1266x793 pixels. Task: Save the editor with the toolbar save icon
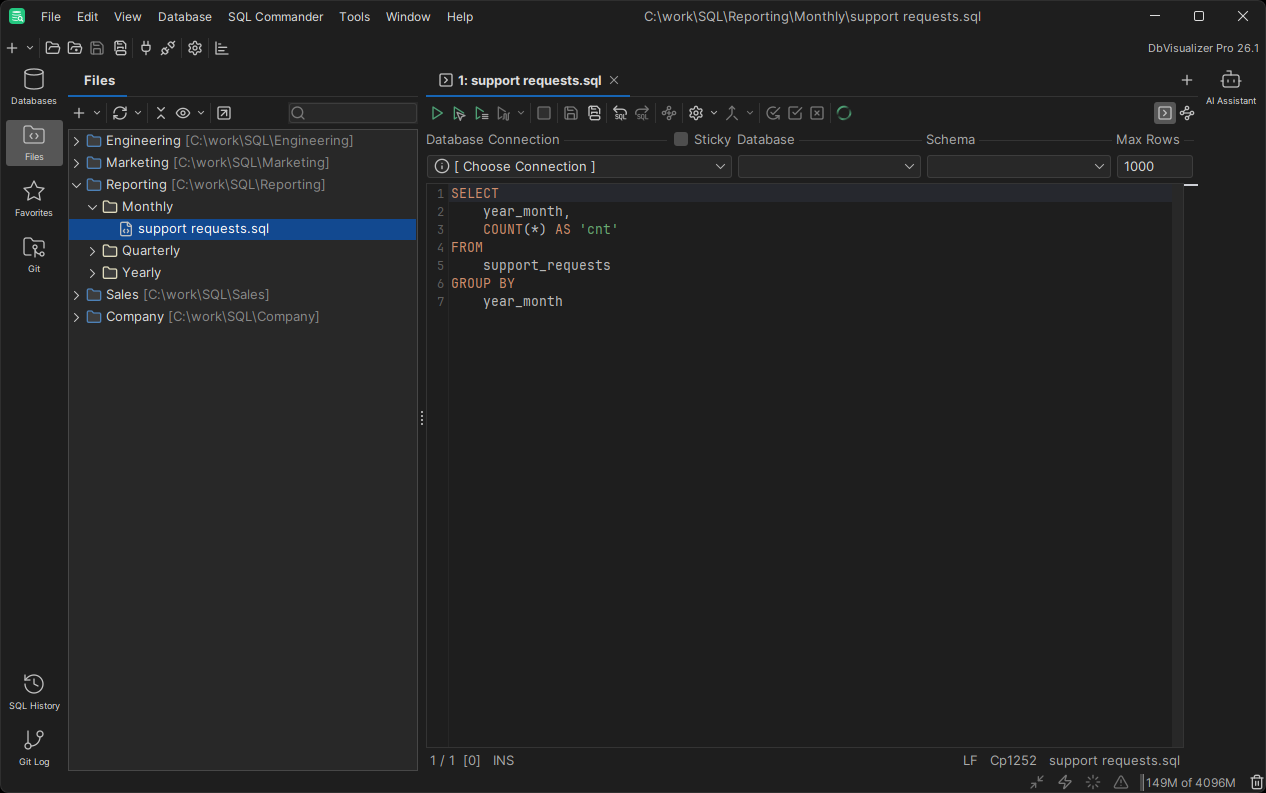[571, 113]
